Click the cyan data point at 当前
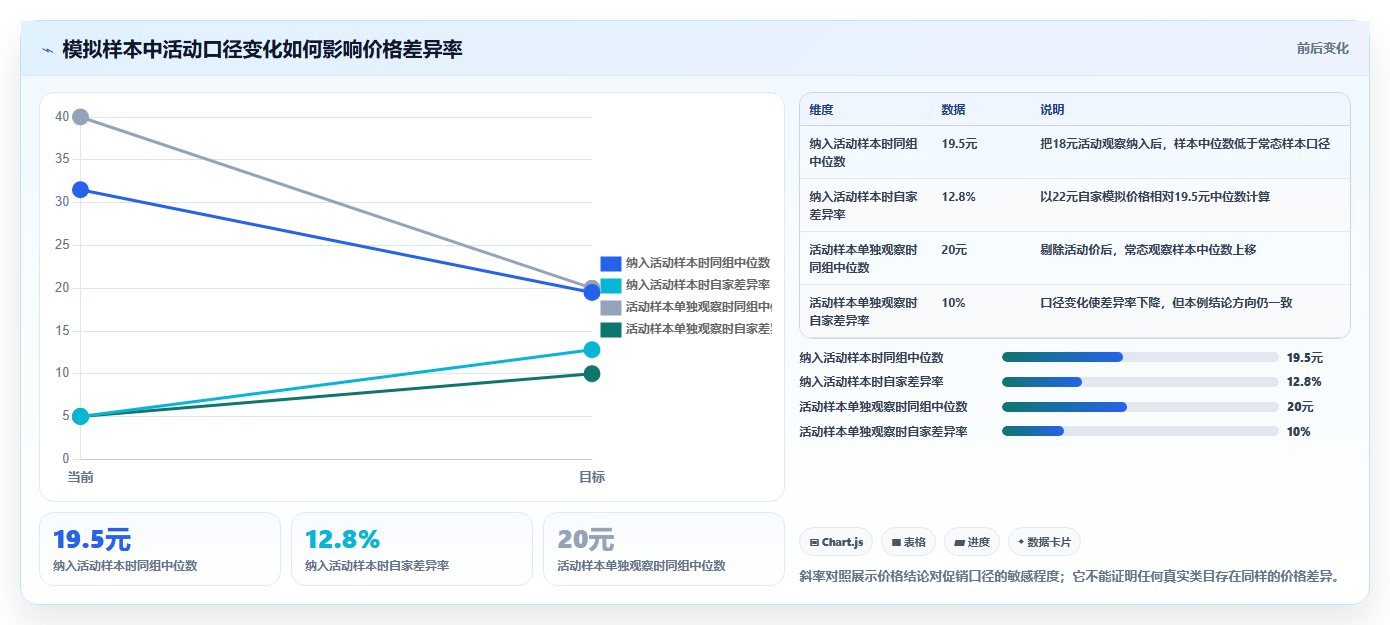The image size is (1390, 625). pos(81,416)
